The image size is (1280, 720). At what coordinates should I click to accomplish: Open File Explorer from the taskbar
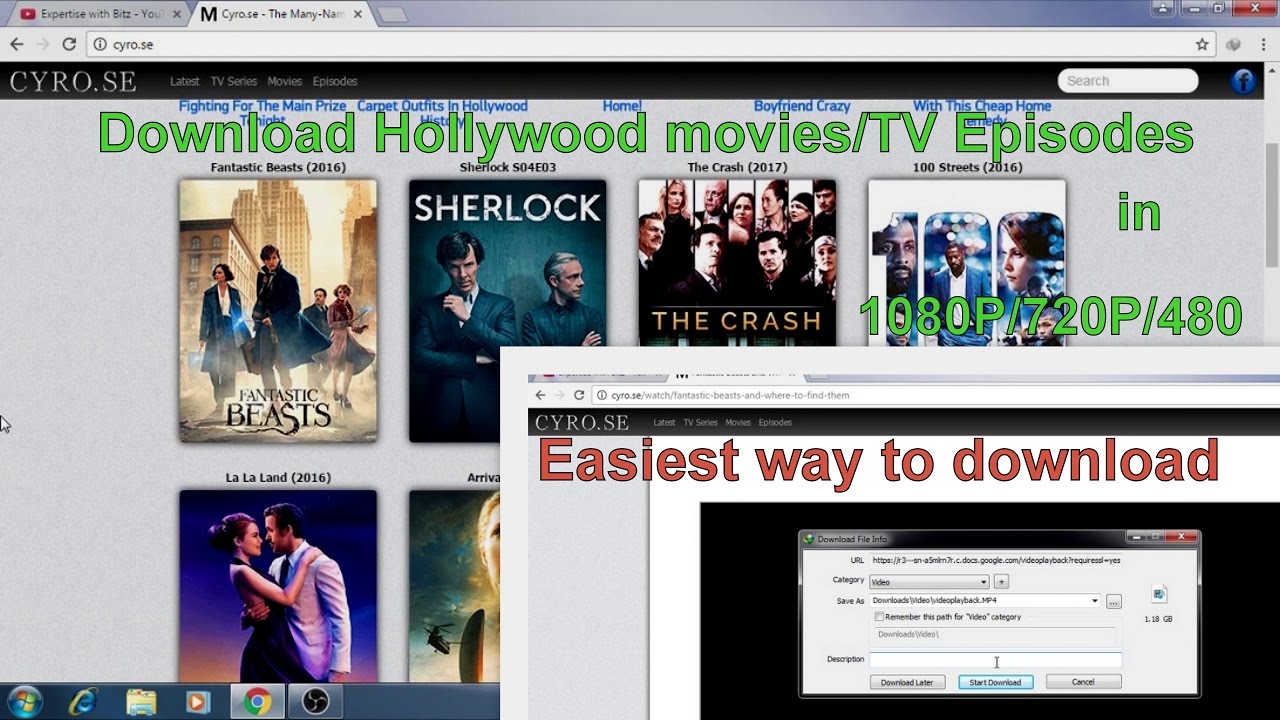coord(141,702)
